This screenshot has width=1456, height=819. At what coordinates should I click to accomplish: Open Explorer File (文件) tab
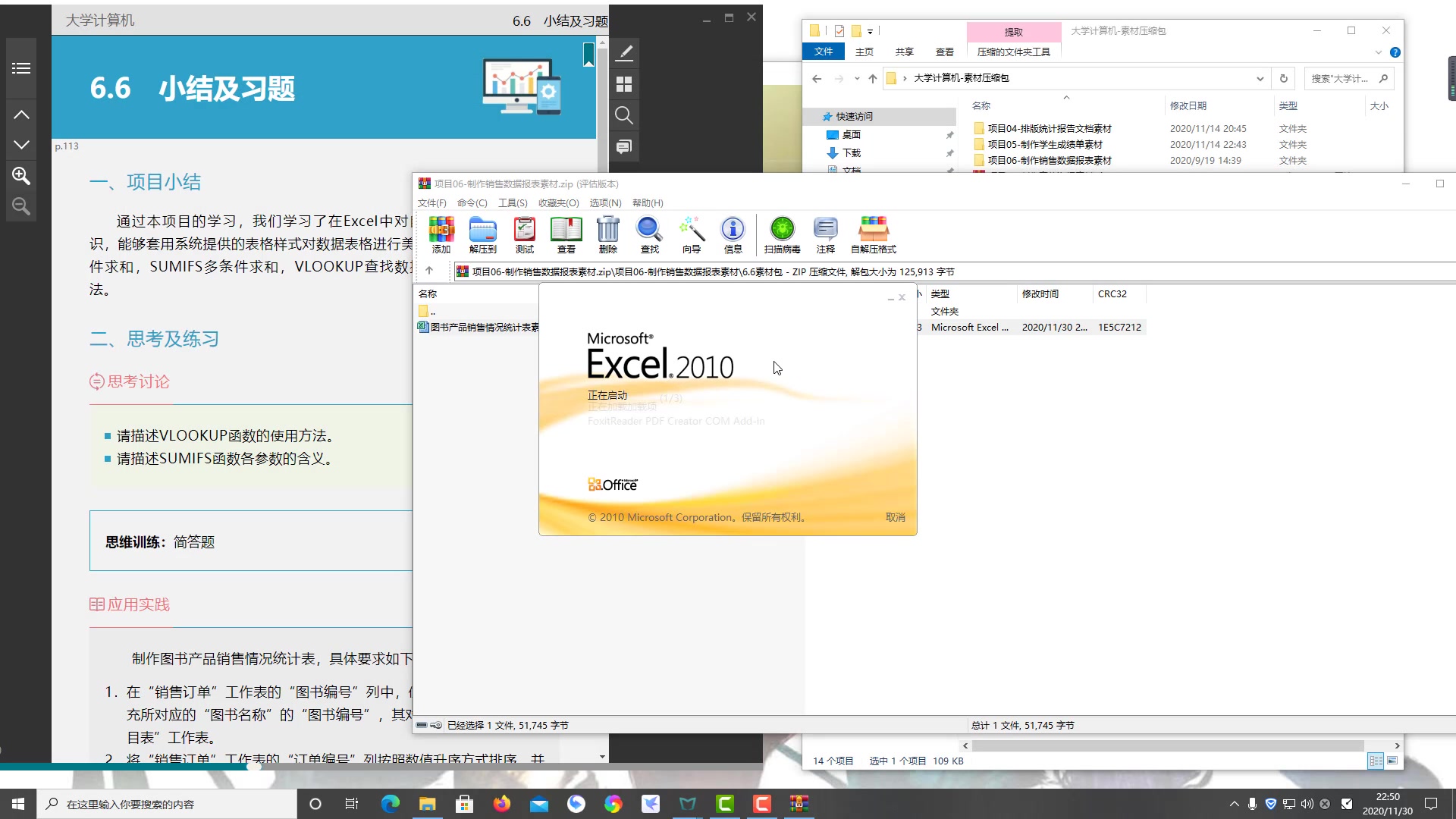[x=824, y=52]
